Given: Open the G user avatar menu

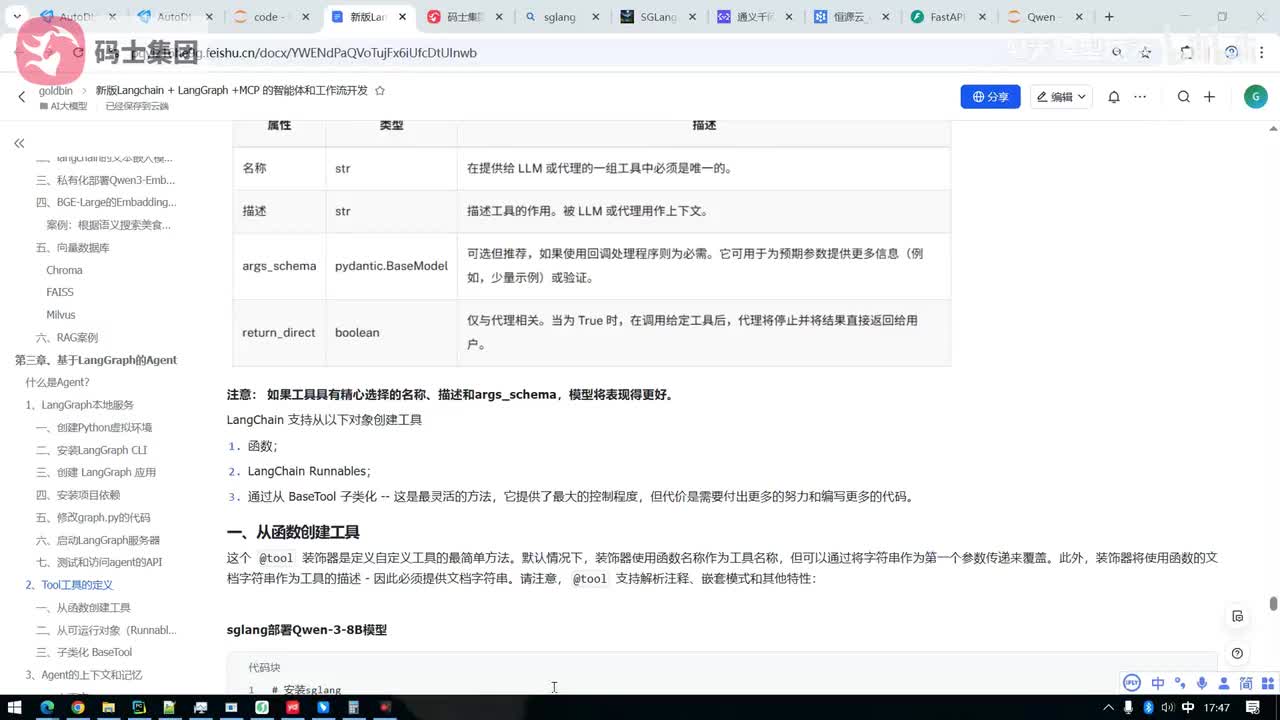Looking at the screenshot, I should [1255, 97].
